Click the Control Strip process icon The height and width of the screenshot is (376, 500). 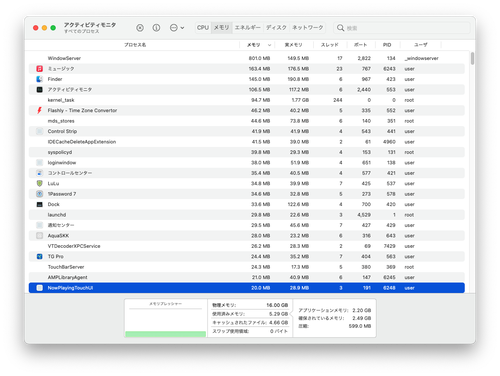click(x=40, y=131)
